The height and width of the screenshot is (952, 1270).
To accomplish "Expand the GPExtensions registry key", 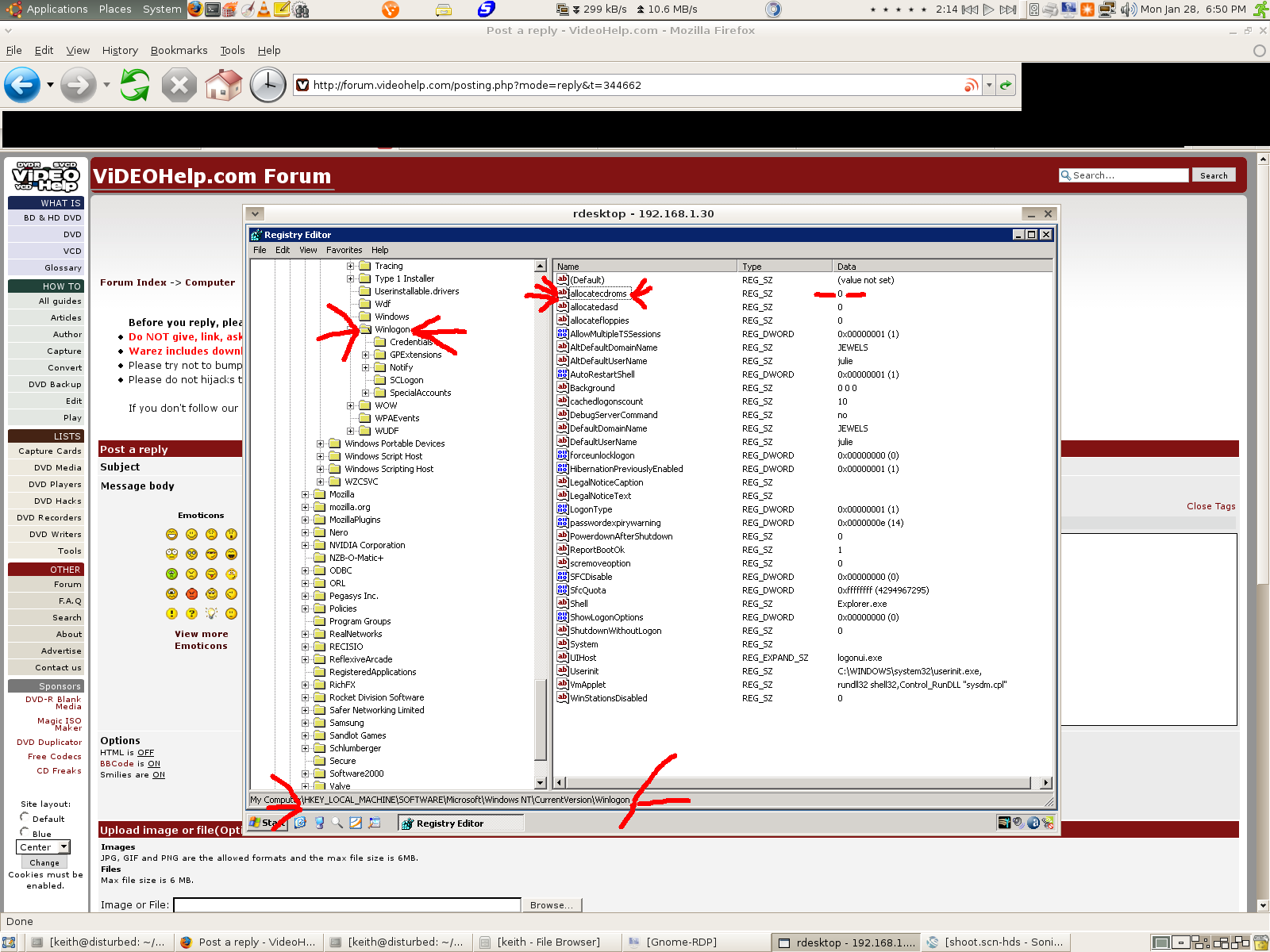I will [x=366, y=355].
